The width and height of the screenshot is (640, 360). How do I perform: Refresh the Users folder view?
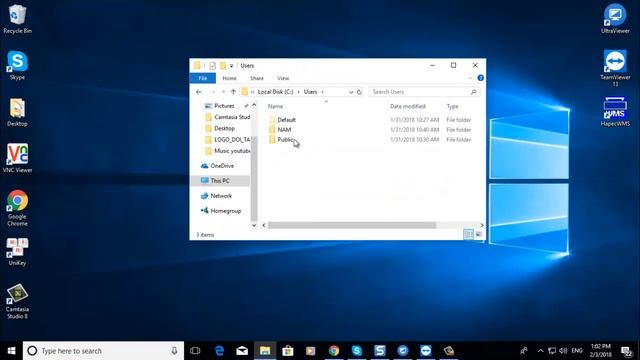point(359,92)
